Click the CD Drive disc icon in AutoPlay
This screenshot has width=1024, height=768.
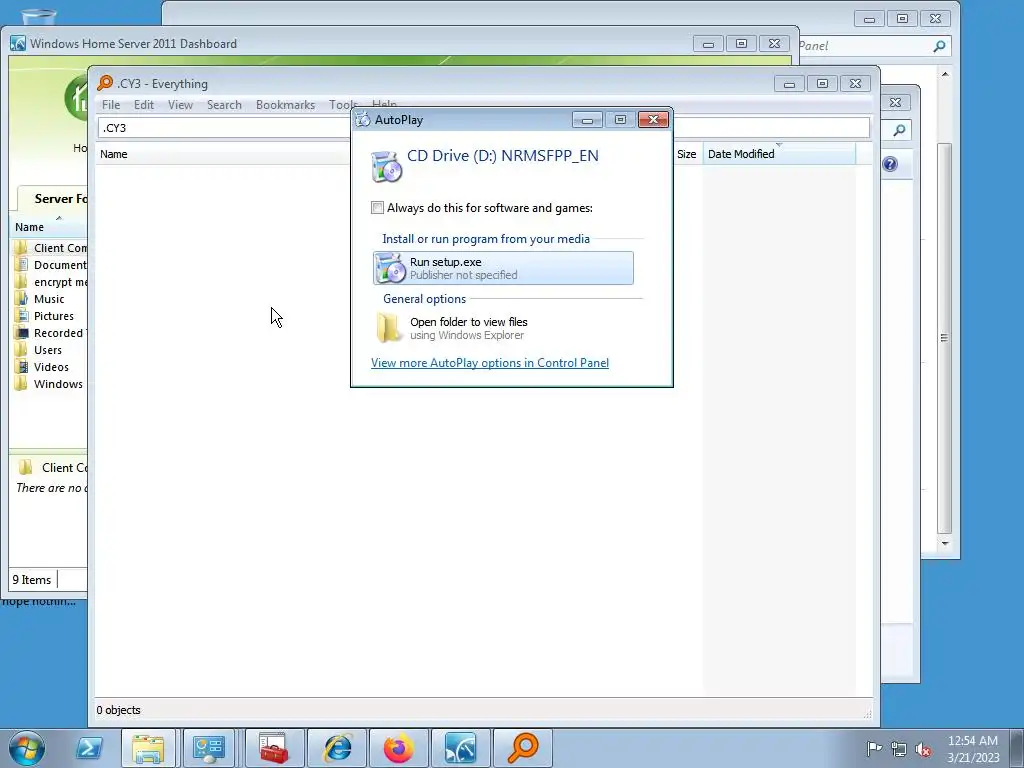click(x=387, y=166)
